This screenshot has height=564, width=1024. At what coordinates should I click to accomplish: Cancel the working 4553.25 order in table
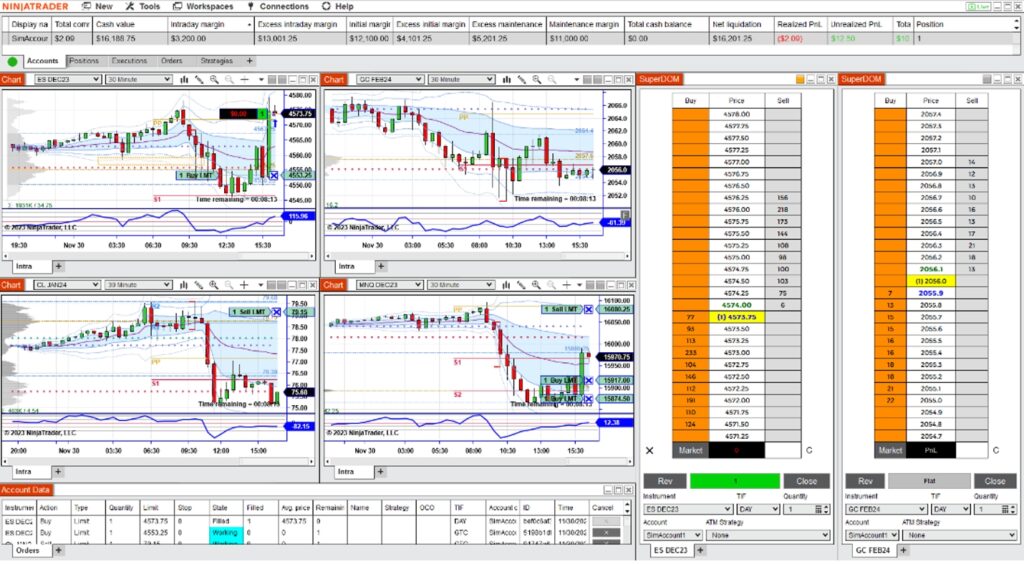pyautogui.click(x=605, y=533)
